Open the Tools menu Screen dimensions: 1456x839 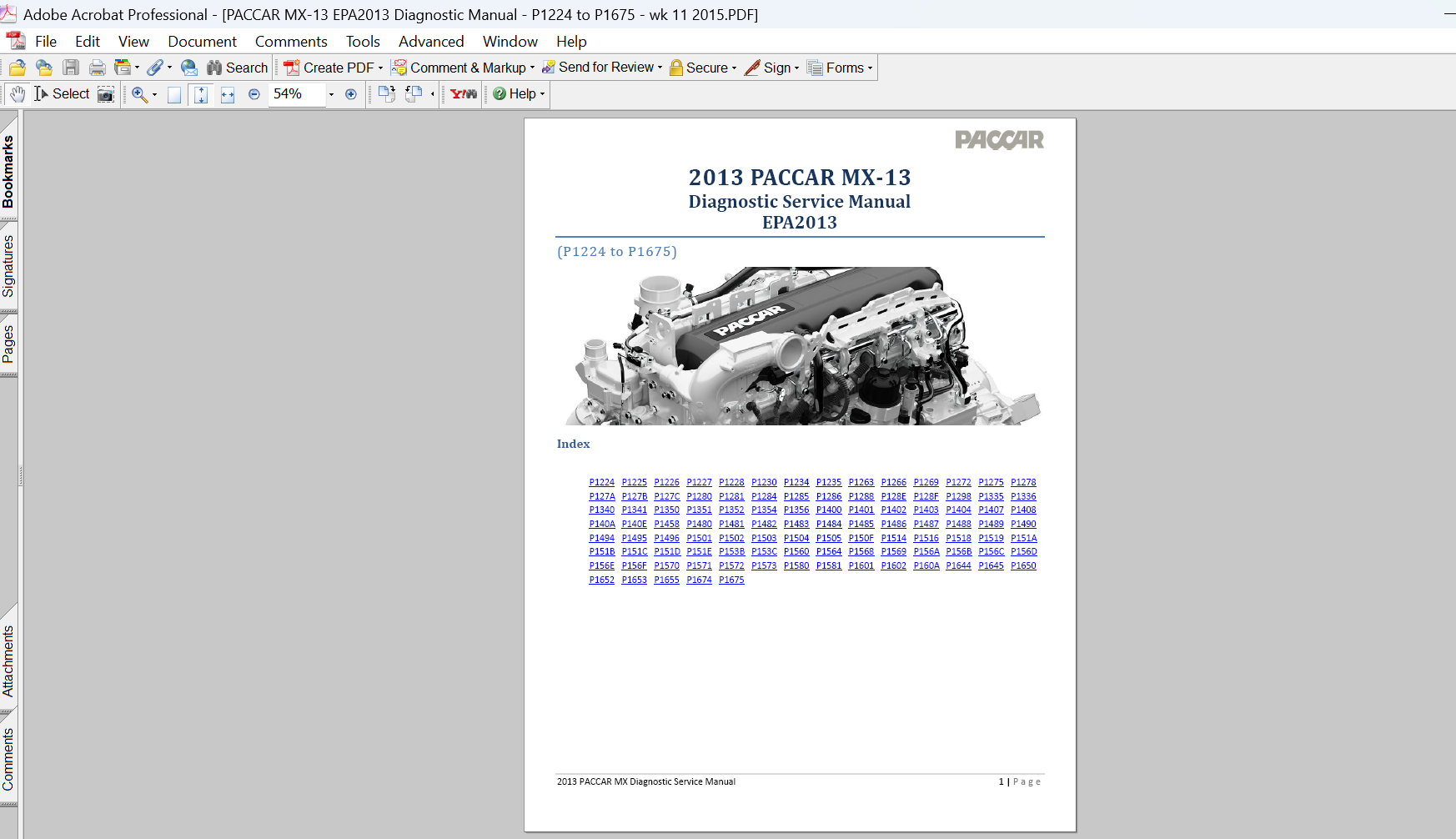point(363,42)
